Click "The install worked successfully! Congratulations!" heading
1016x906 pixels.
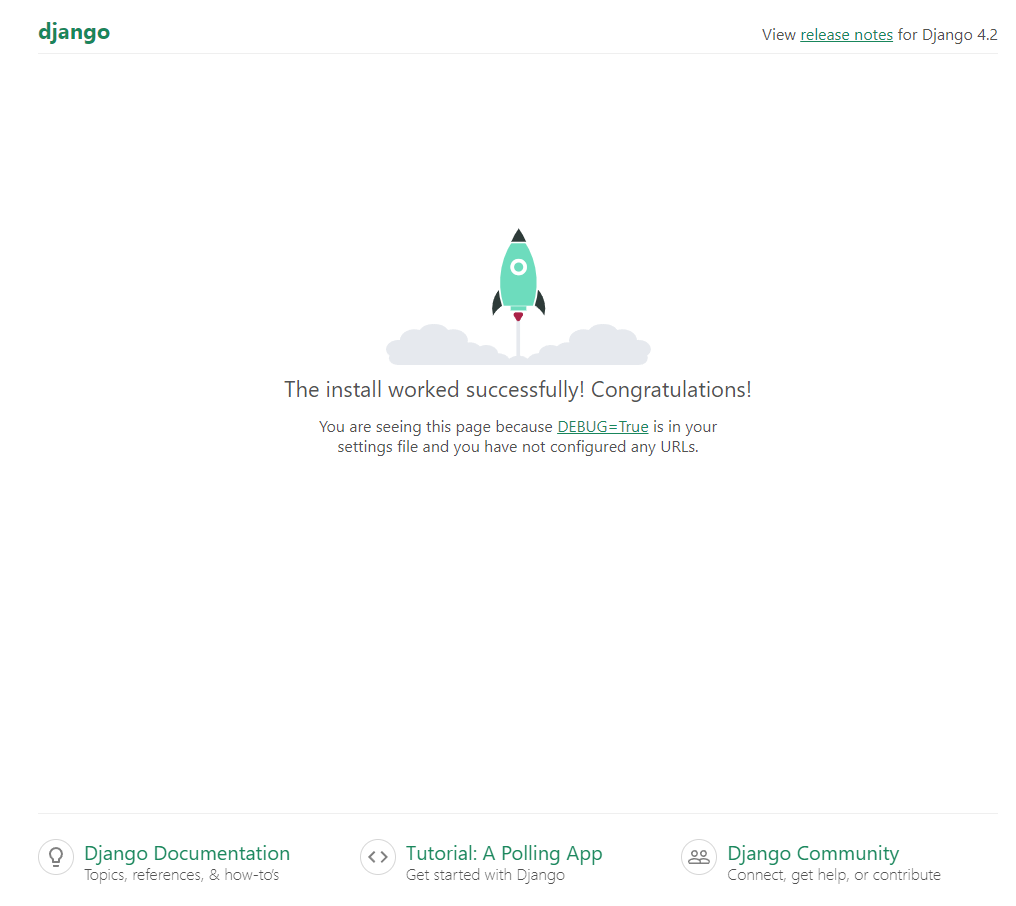(x=518, y=389)
